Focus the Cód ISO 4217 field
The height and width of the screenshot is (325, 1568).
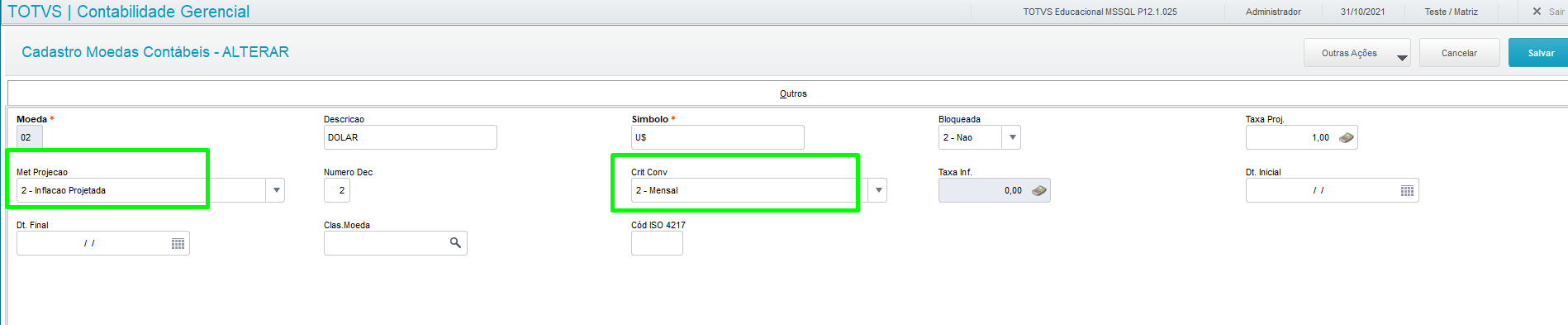point(657,243)
